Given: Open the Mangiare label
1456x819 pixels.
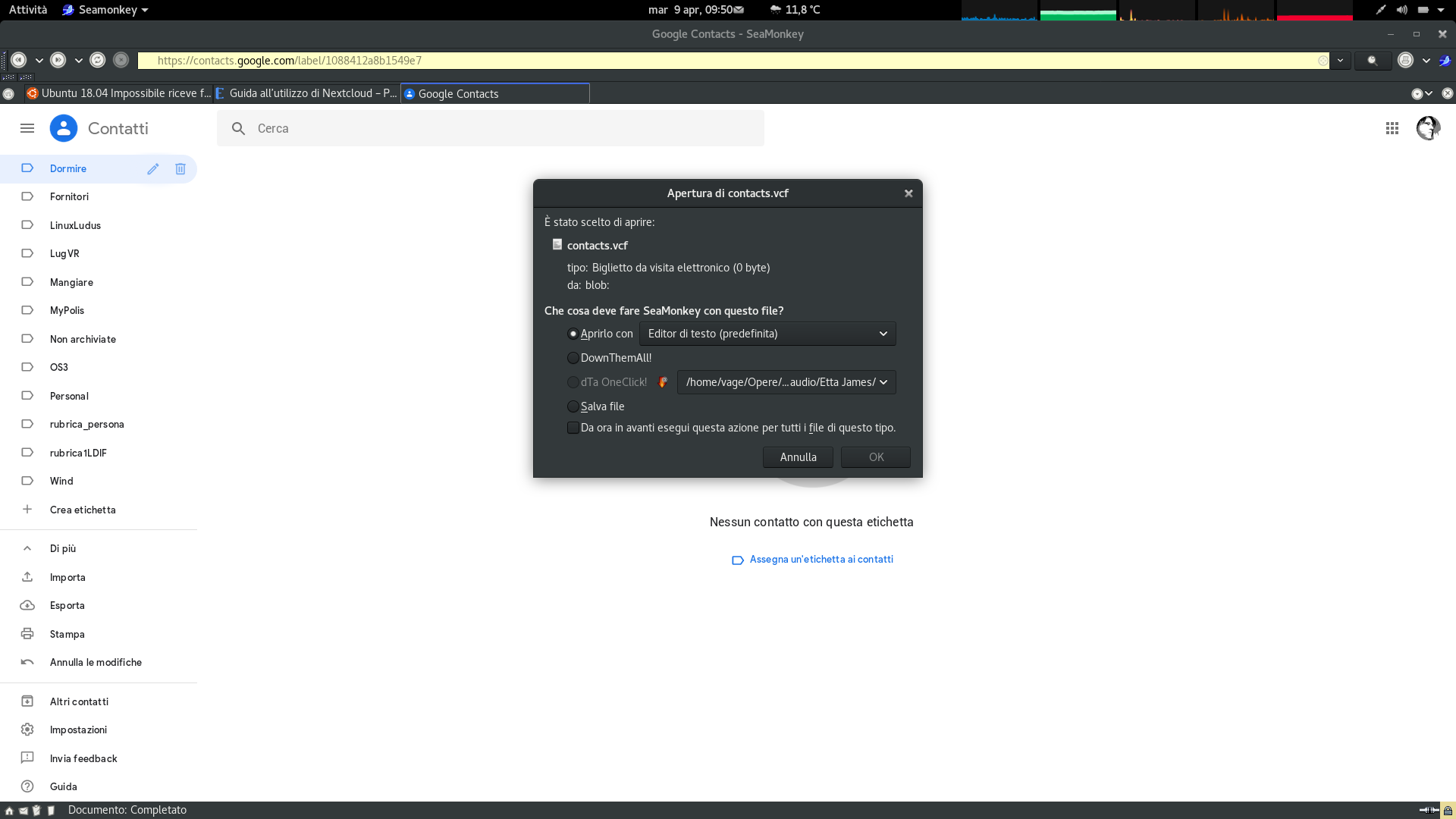Looking at the screenshot, I should click(99, 282).
